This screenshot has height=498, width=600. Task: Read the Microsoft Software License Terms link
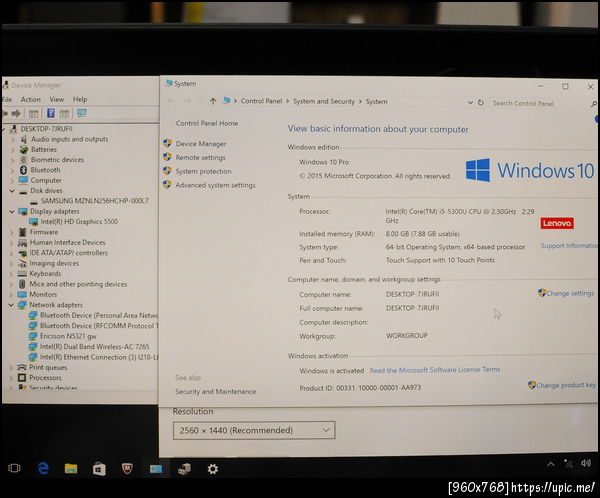click(435, 370)
